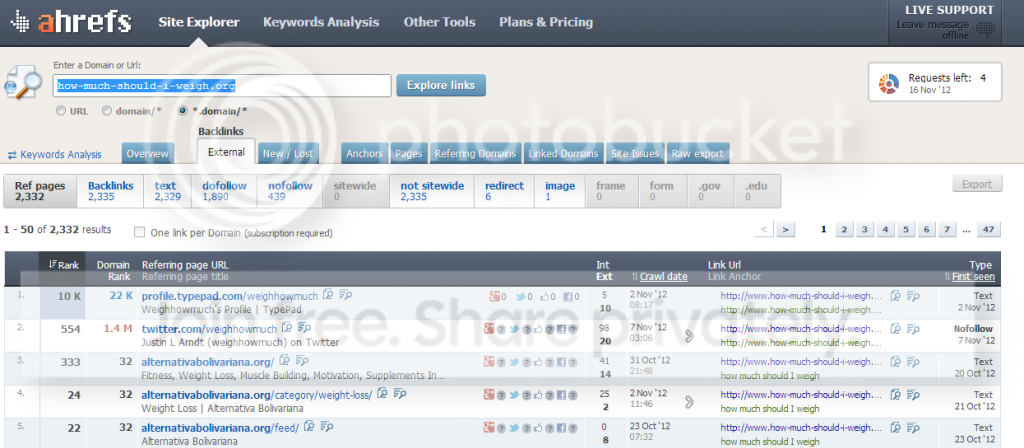
Task: Click the list-search icon after profile.typepad.com/weighhowmuch
Action: point(346,295)
